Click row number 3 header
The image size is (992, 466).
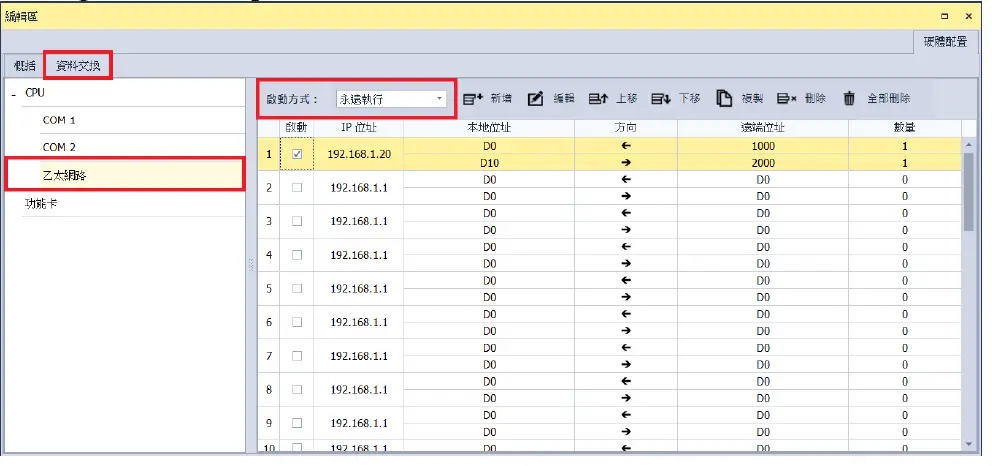(269, 221)
